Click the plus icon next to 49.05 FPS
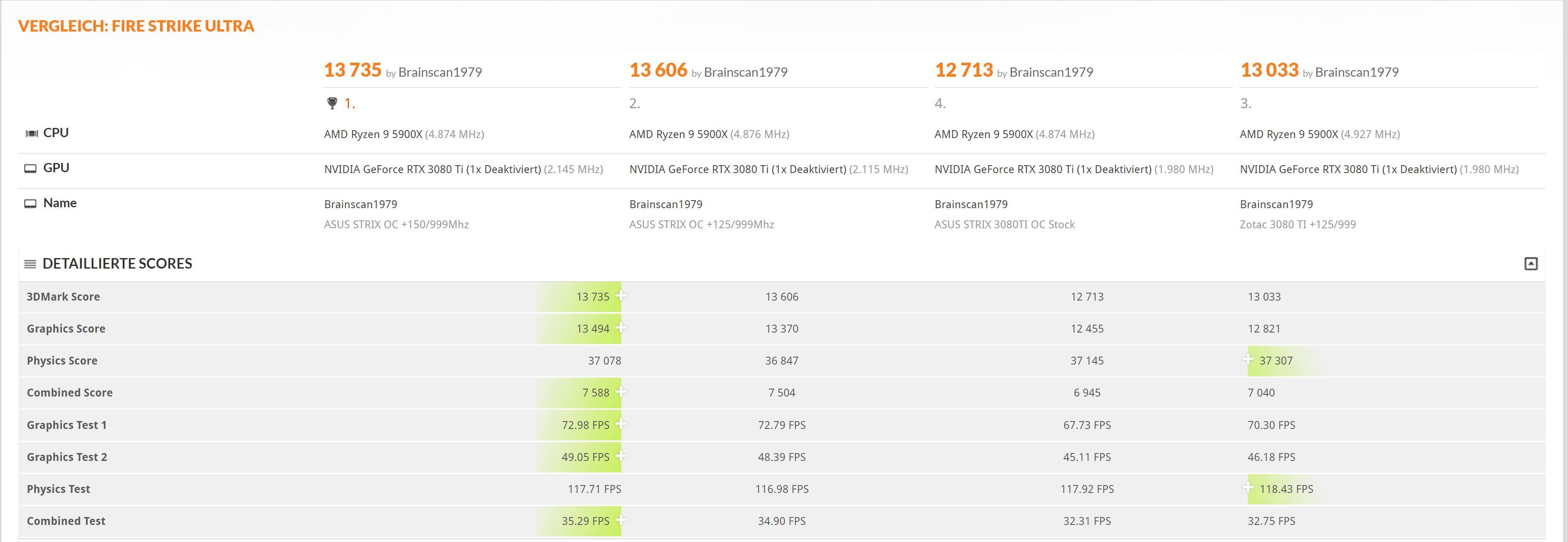The image size is (1568, 542). [x=620, y=456]
